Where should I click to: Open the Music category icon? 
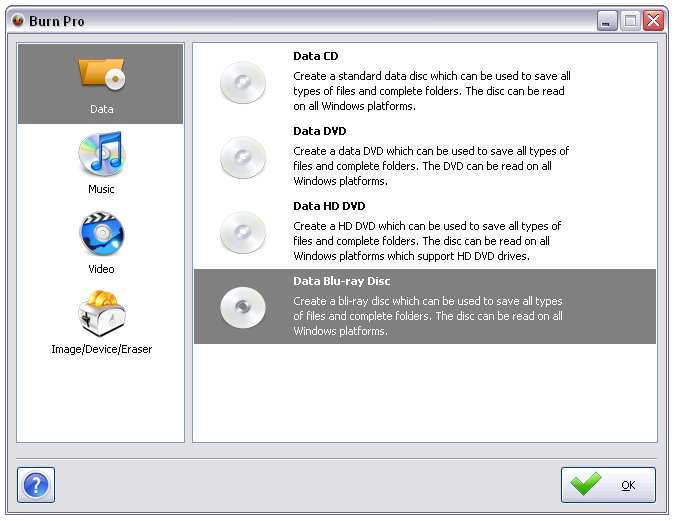point(102,154)
